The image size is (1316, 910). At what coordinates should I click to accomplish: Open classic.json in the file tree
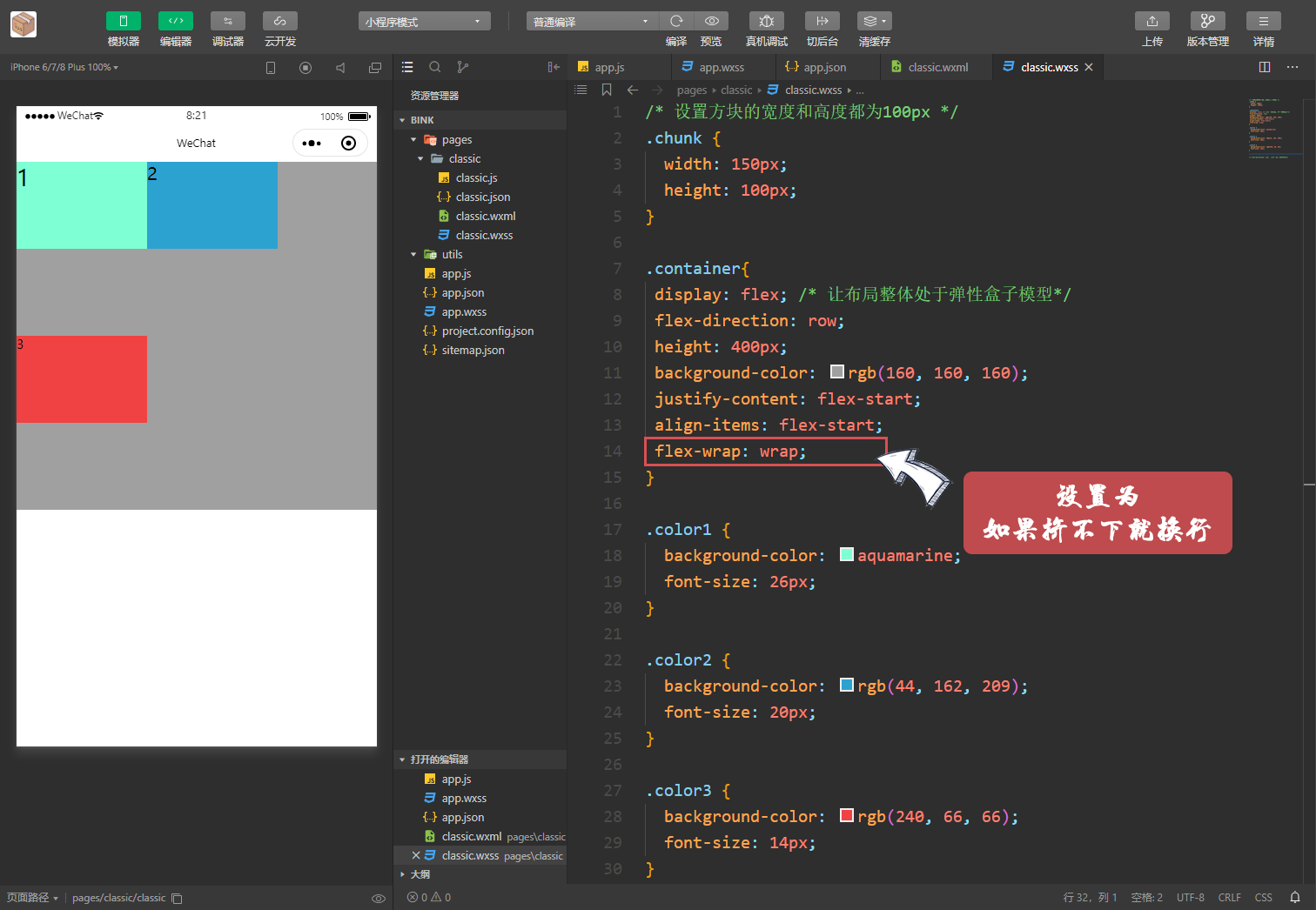click(483, 197)
